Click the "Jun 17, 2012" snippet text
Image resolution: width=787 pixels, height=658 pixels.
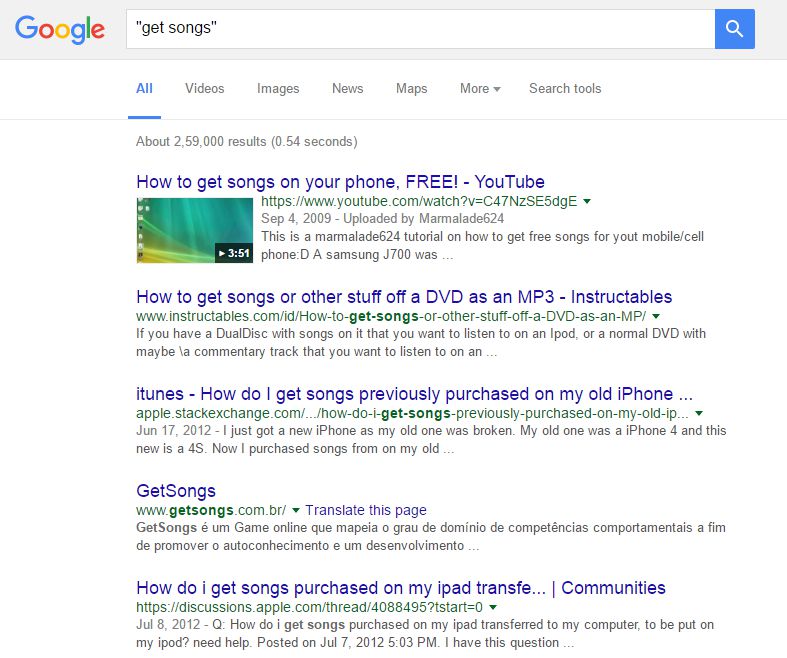coord(431,439)
